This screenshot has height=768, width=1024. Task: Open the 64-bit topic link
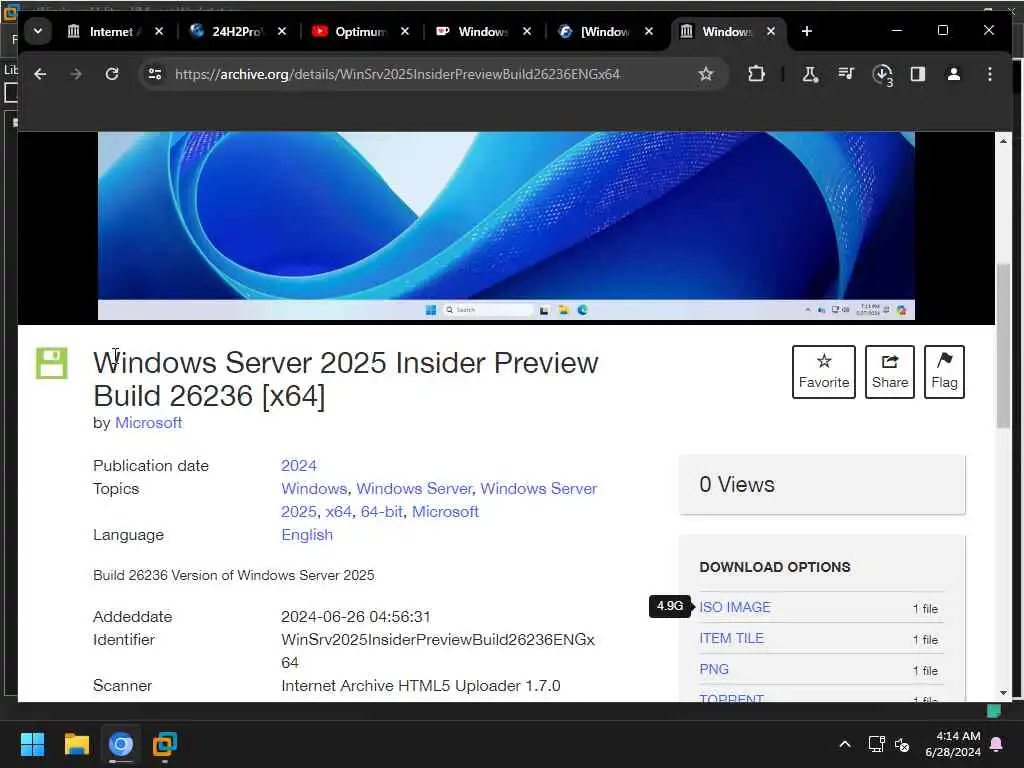point(381,511)
